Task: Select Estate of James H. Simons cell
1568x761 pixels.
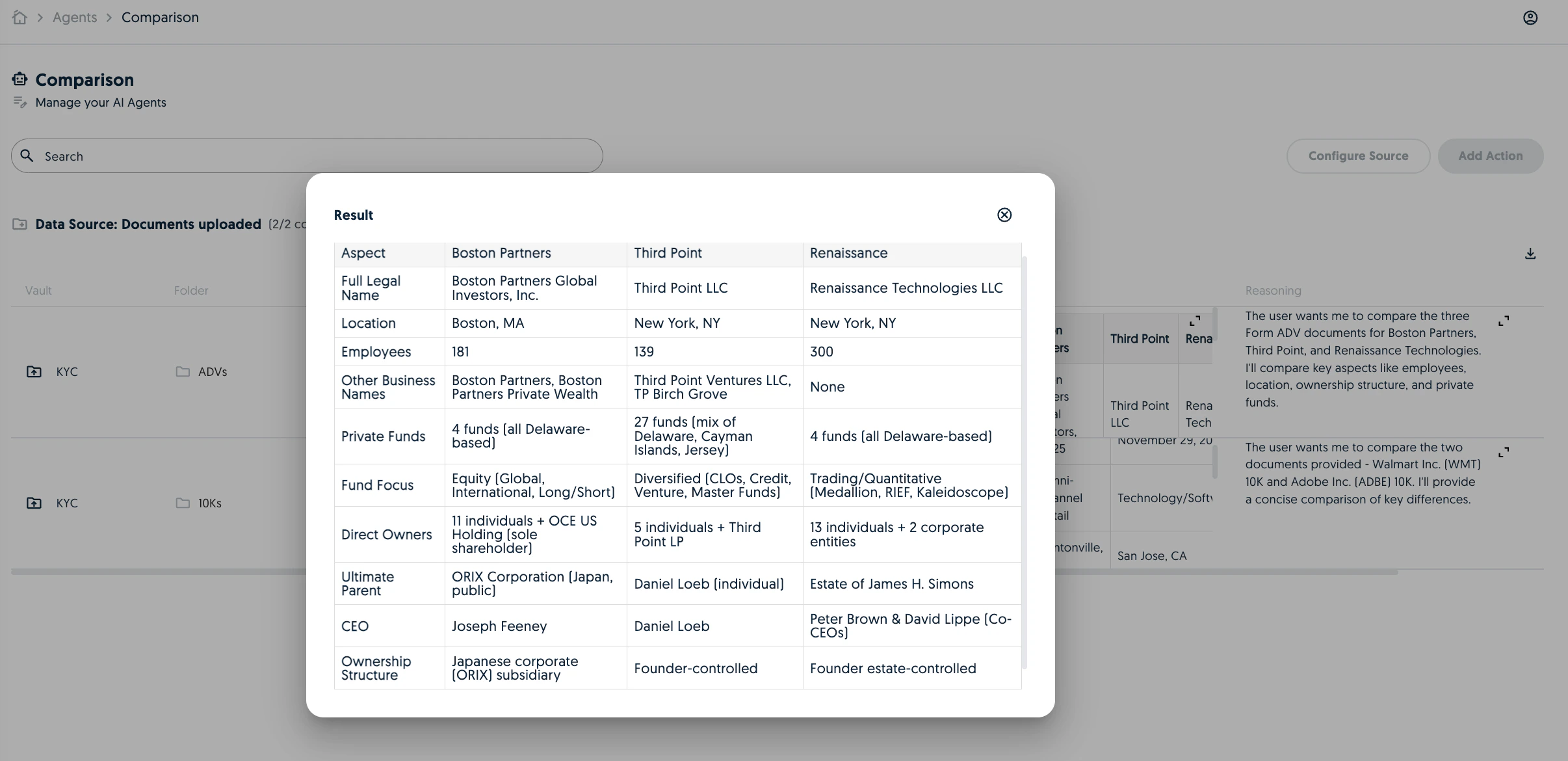Action: (912, 583)
